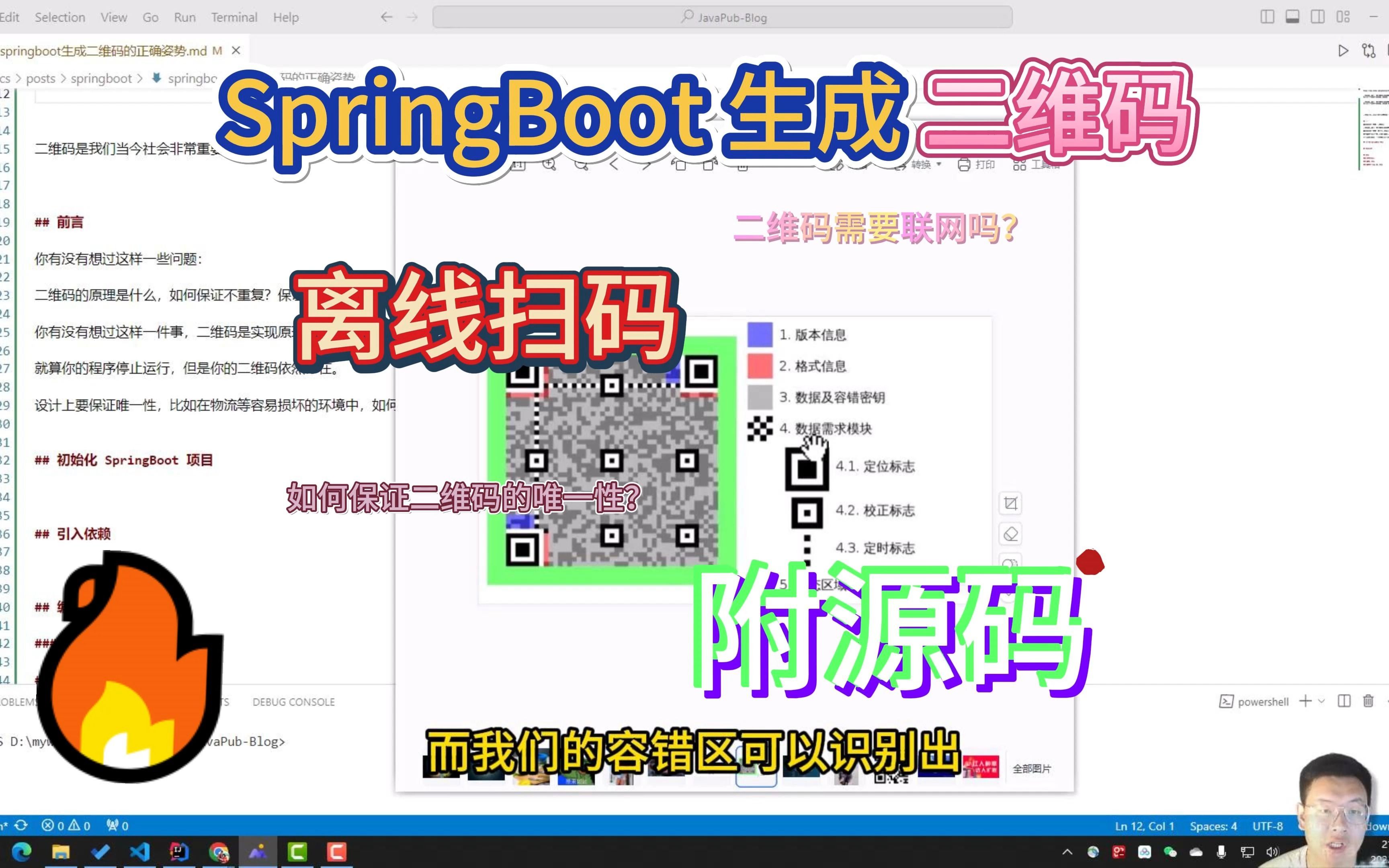Open the blue checkmark app on taskbar
Viewport: 1389px width, 868px height.
click(x=100, y=852)
